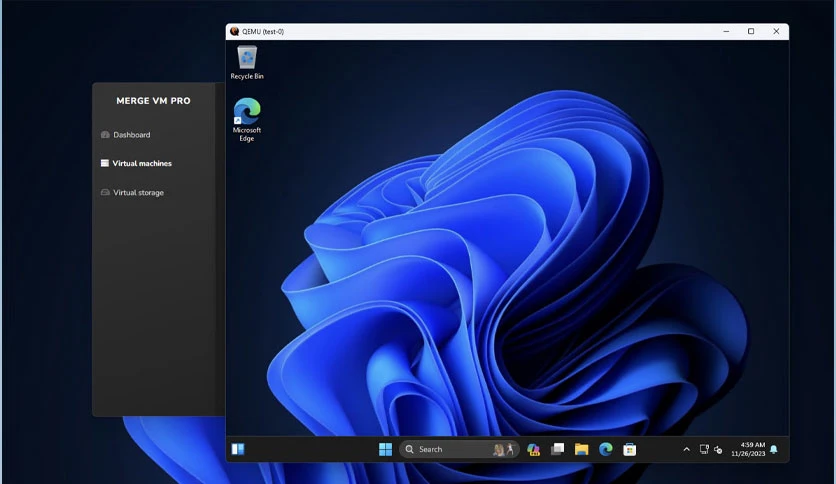Click the taskbar Search box
Viewport: 836px width, 484px height.
click(459, 449)
